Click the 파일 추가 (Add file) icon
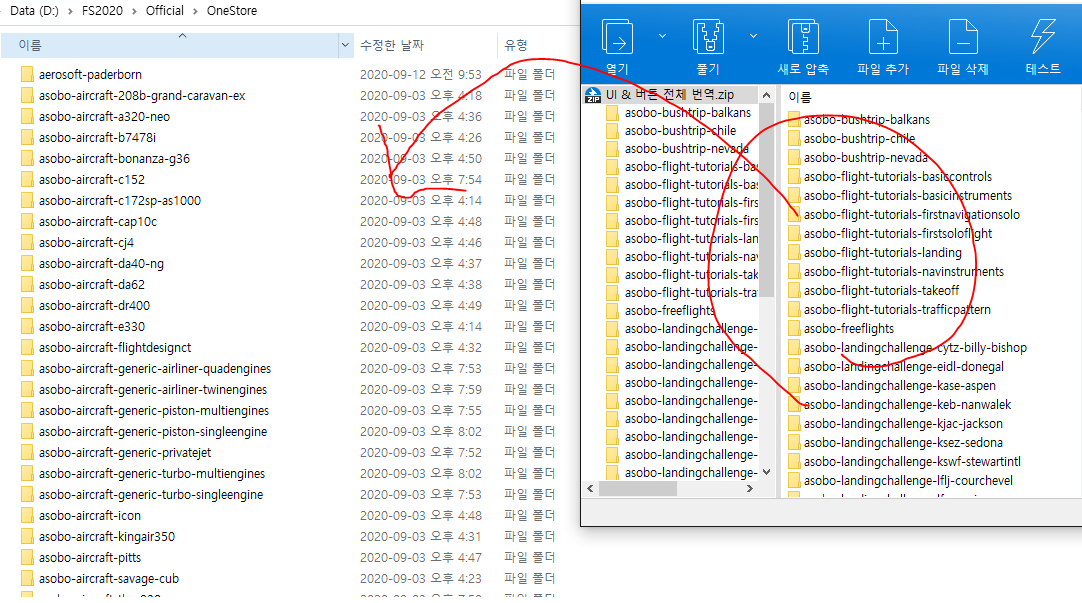1082x603 pixels. 883,37
